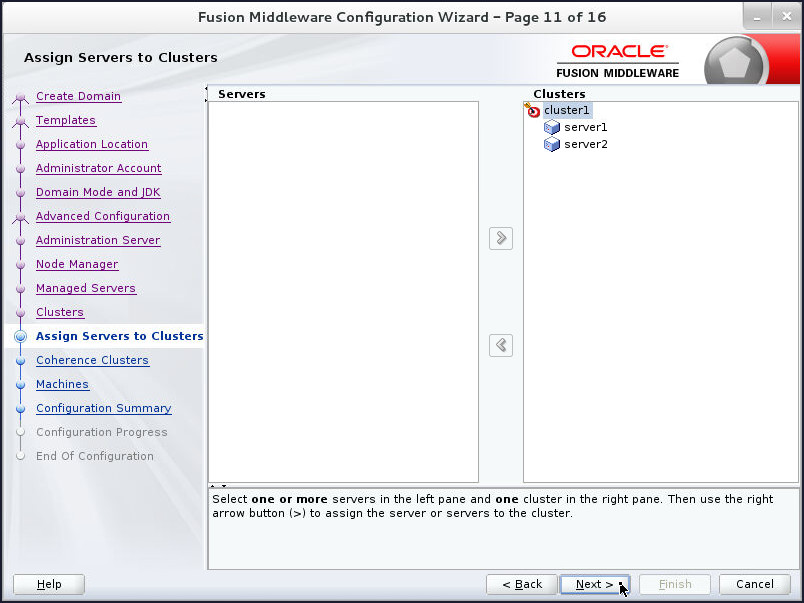The image size is (804, 603).
Task: Click inside the empty Servers pane
Action: 345,290
